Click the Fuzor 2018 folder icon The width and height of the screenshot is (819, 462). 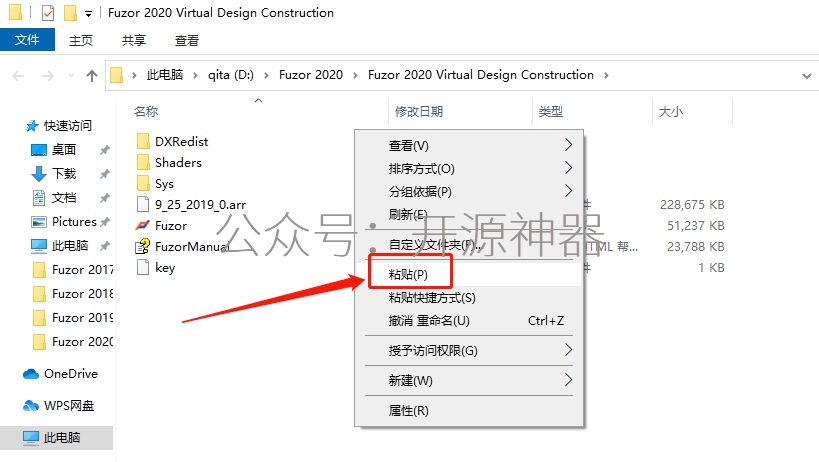[x=39, y=294]
